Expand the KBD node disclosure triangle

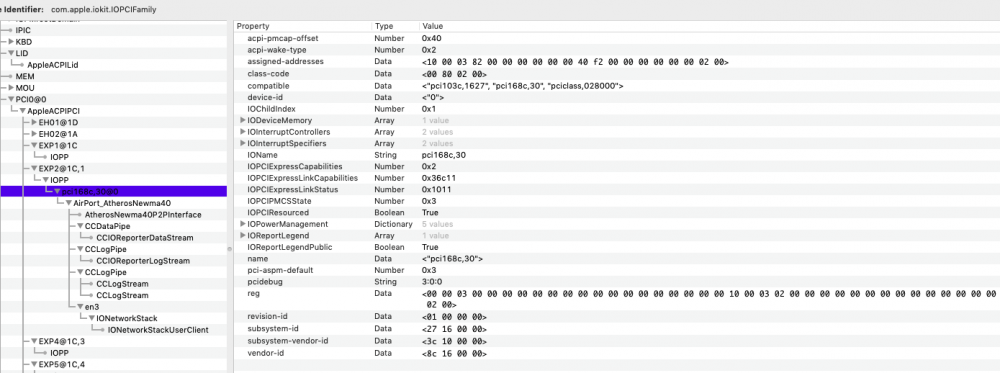(x=11, y=41)
